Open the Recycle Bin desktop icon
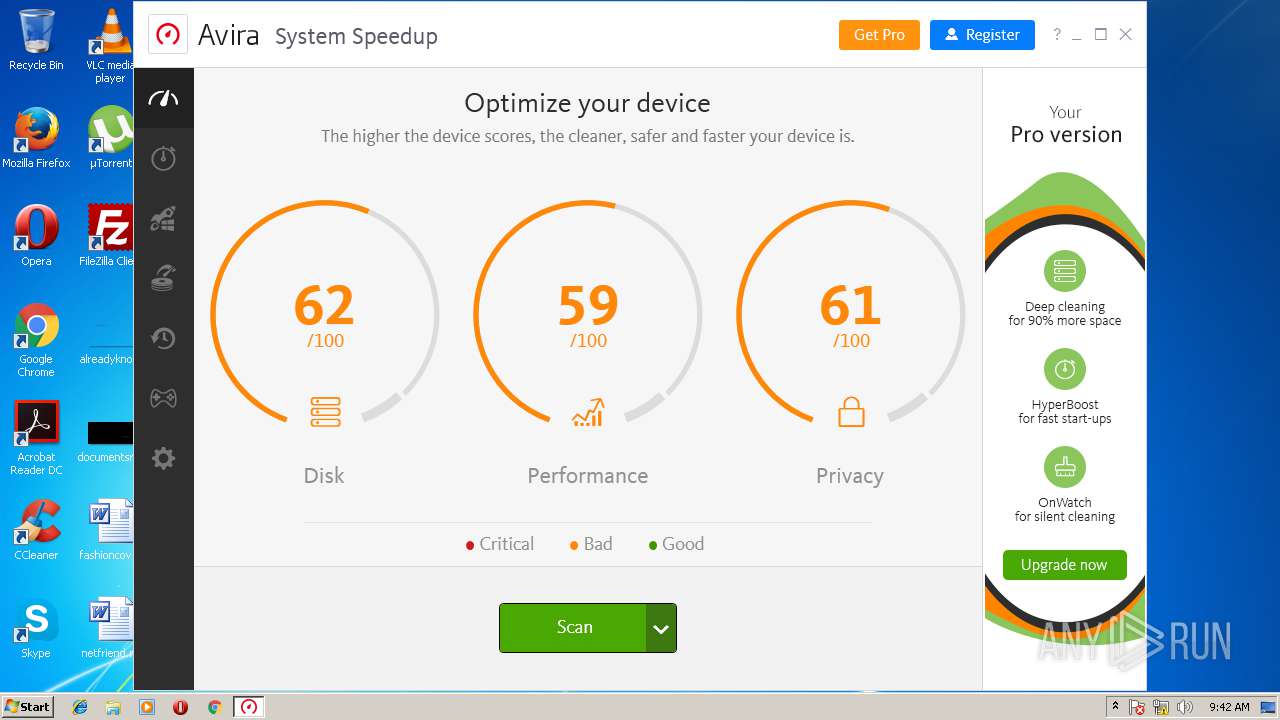1280x720 pixels. (x=36, y=40)
